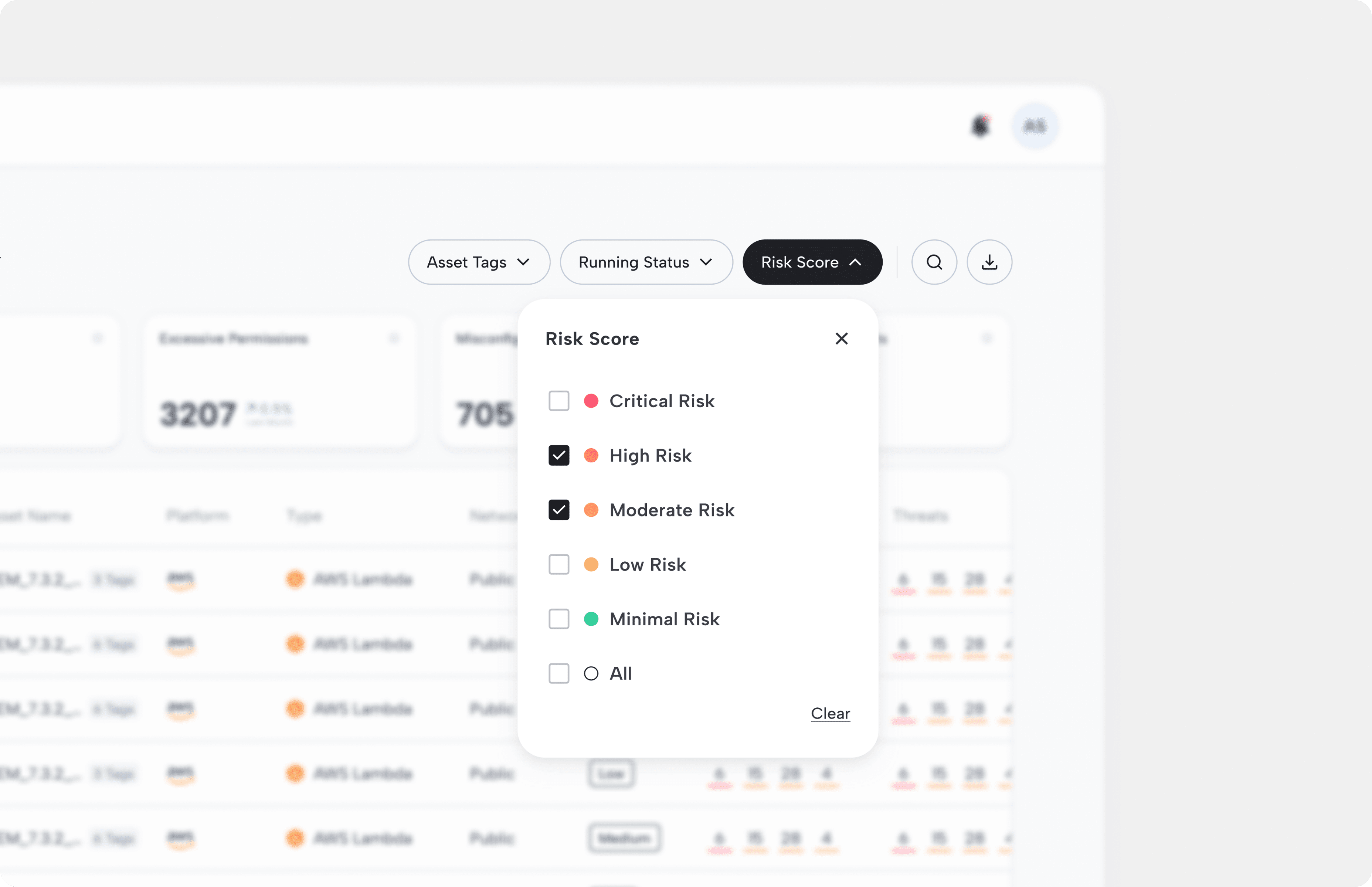The width and height of the screenshot is (1372, 887).
Task: Click the download export icon
Action: coord(989,262)
